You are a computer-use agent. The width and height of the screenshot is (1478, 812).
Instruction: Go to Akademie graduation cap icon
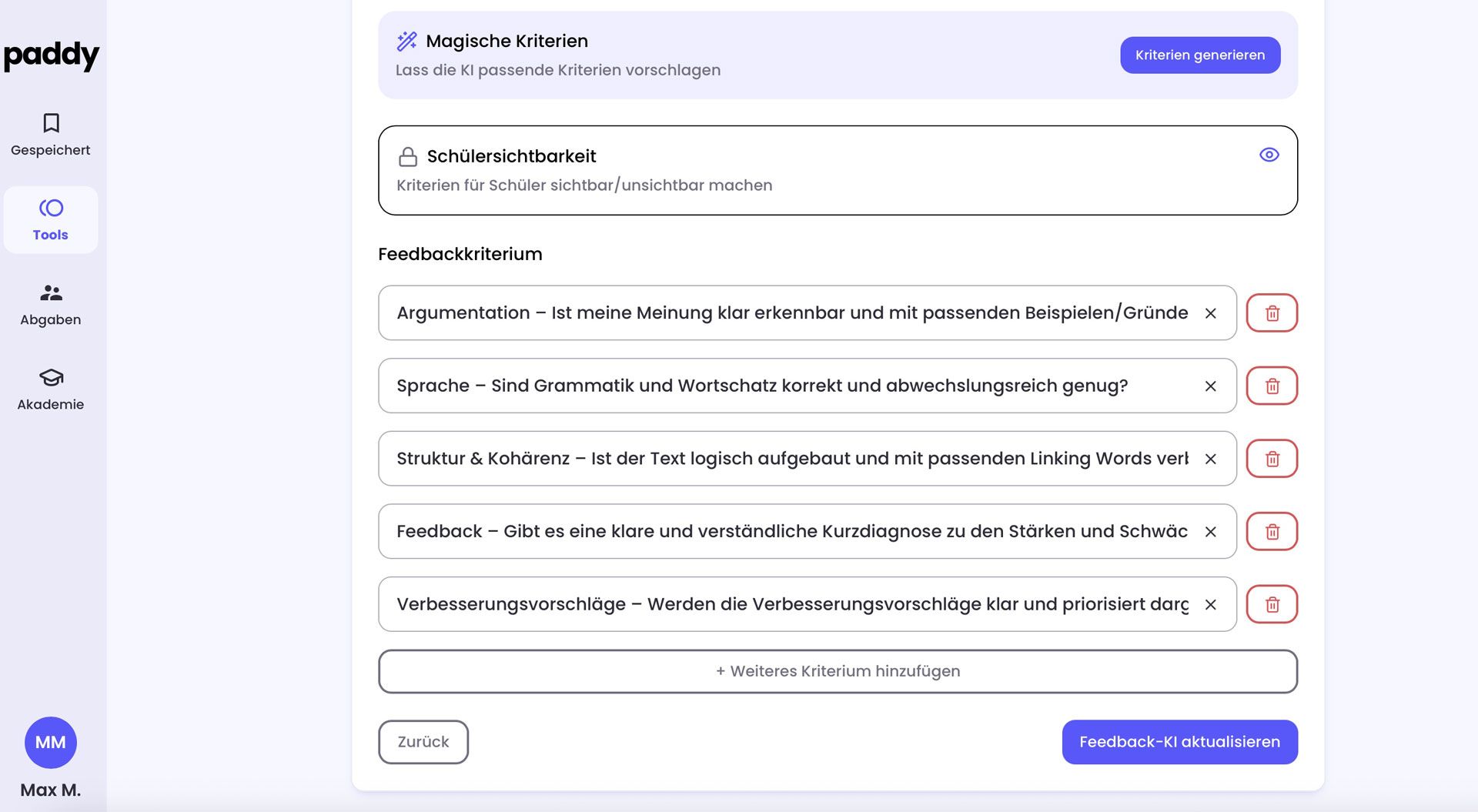[51, 377]
